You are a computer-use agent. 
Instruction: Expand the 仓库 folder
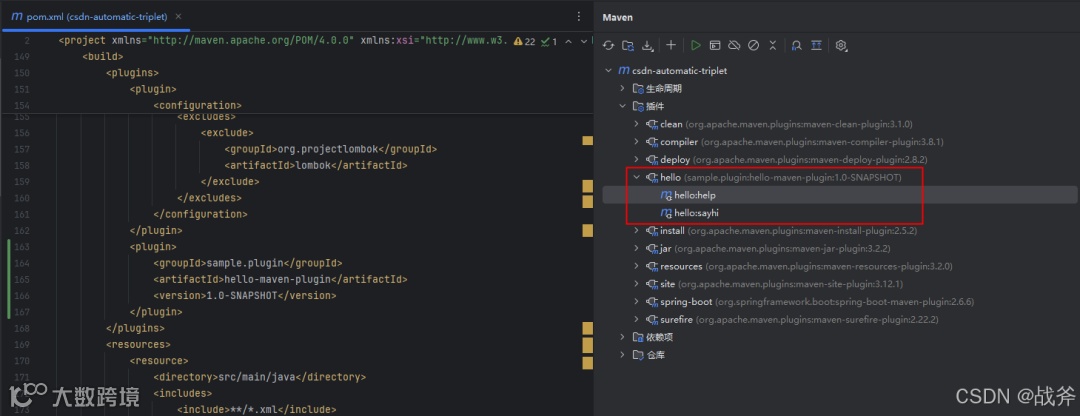tap(622, 355)
